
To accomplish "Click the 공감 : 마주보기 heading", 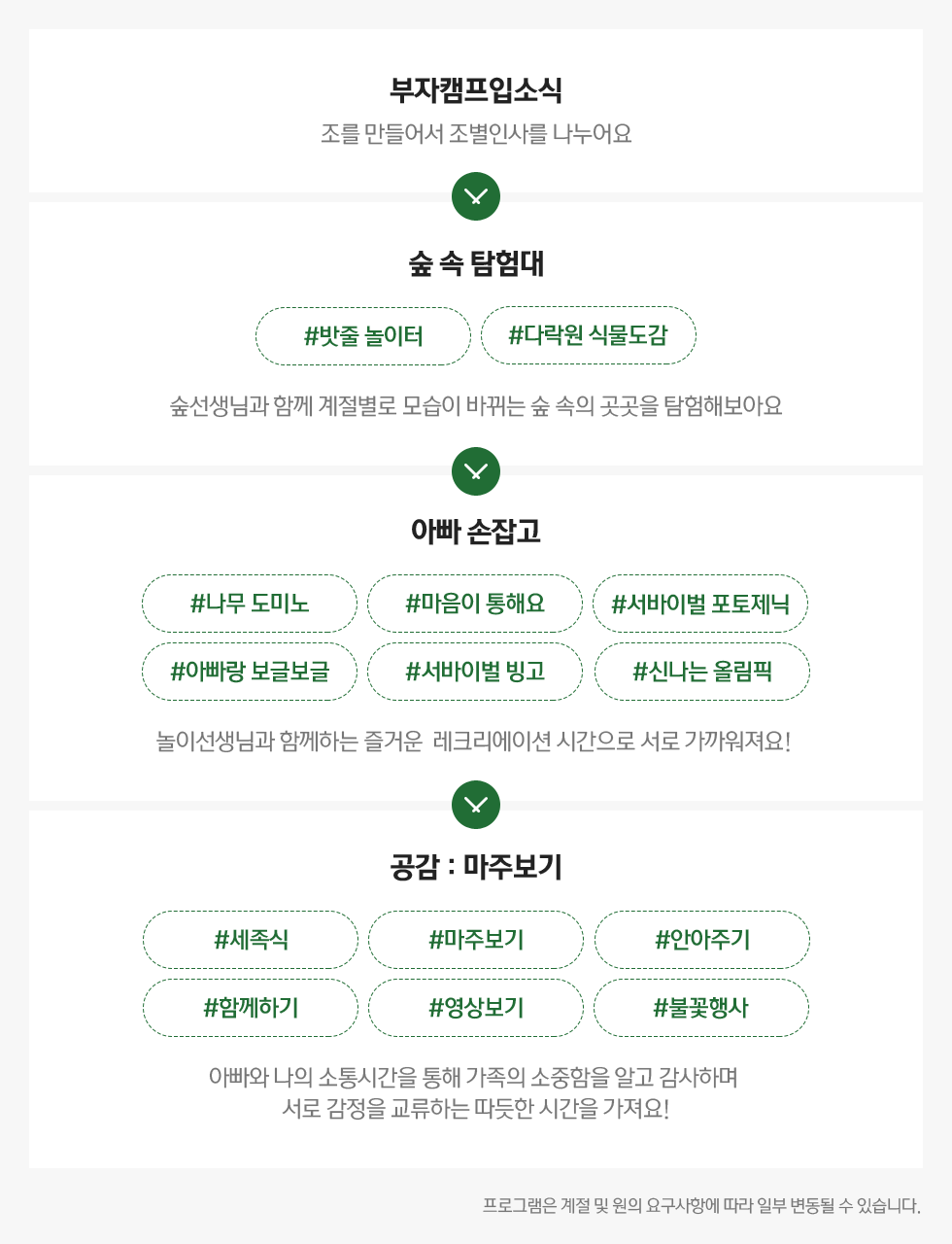I will pyautogui.click(x=476, y=867).
